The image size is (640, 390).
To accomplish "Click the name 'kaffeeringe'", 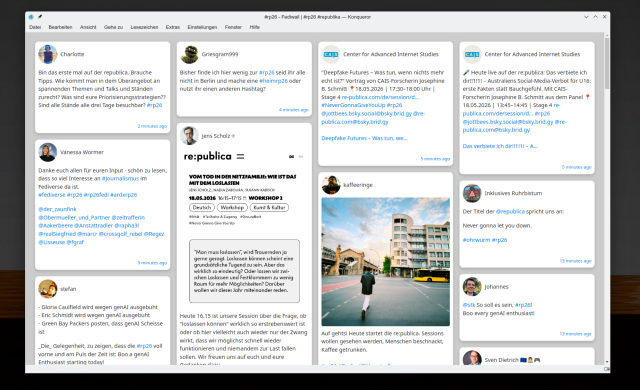I will (x=358, y=185).
